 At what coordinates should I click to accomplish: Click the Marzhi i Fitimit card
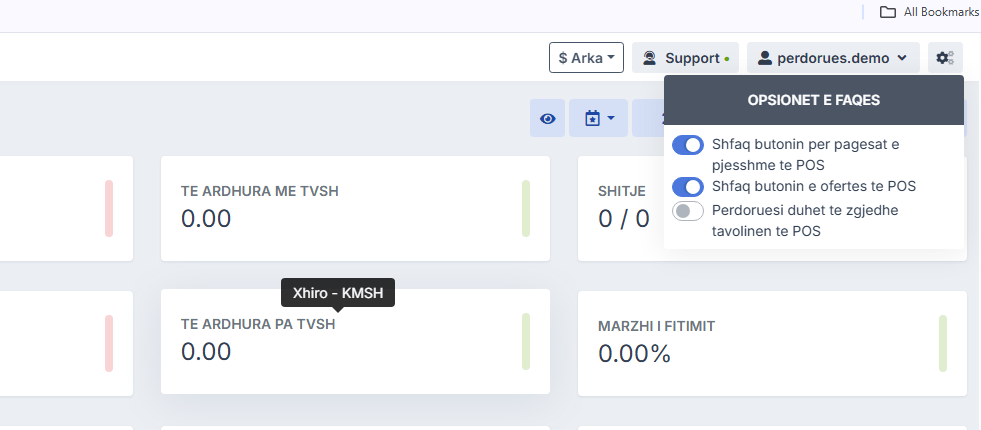[x=772, y=344]
